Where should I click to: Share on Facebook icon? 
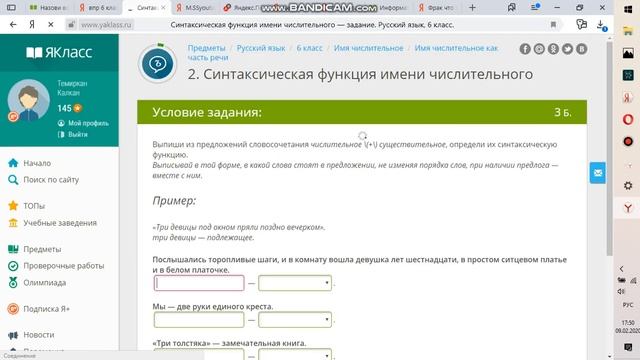tap(525, 49)
